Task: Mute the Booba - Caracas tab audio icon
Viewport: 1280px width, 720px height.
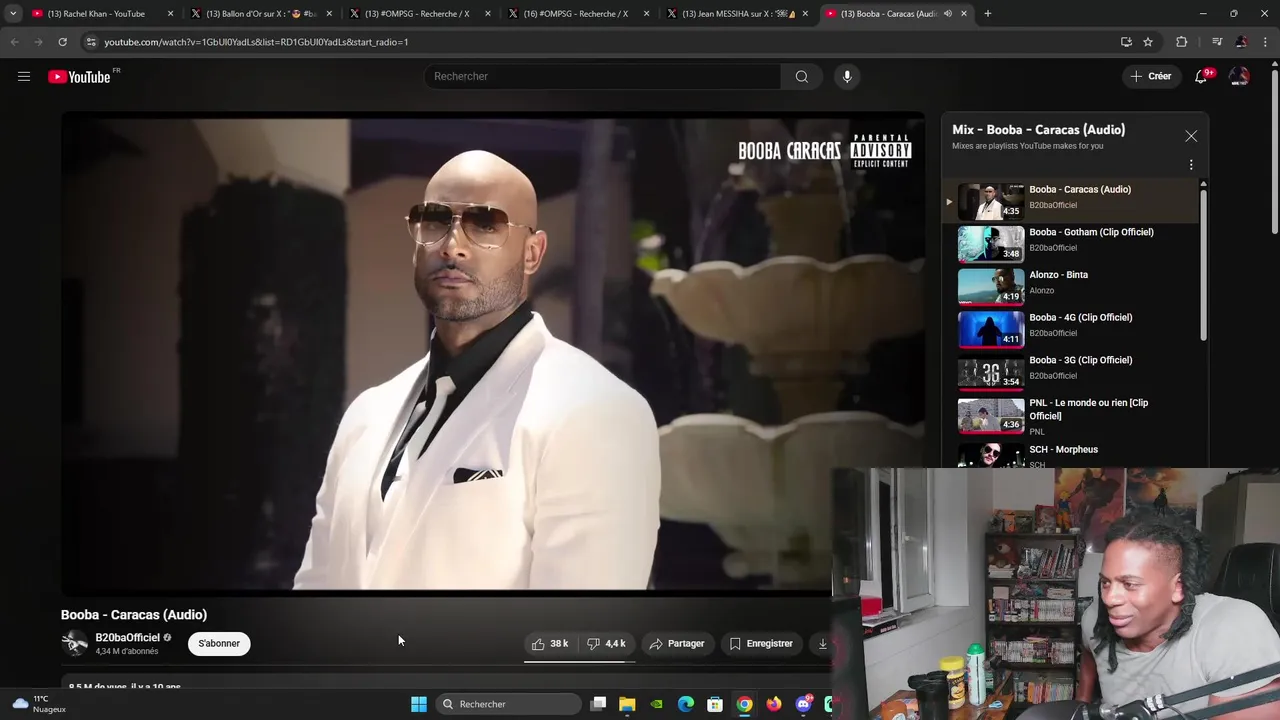Action: pos(947,14)
